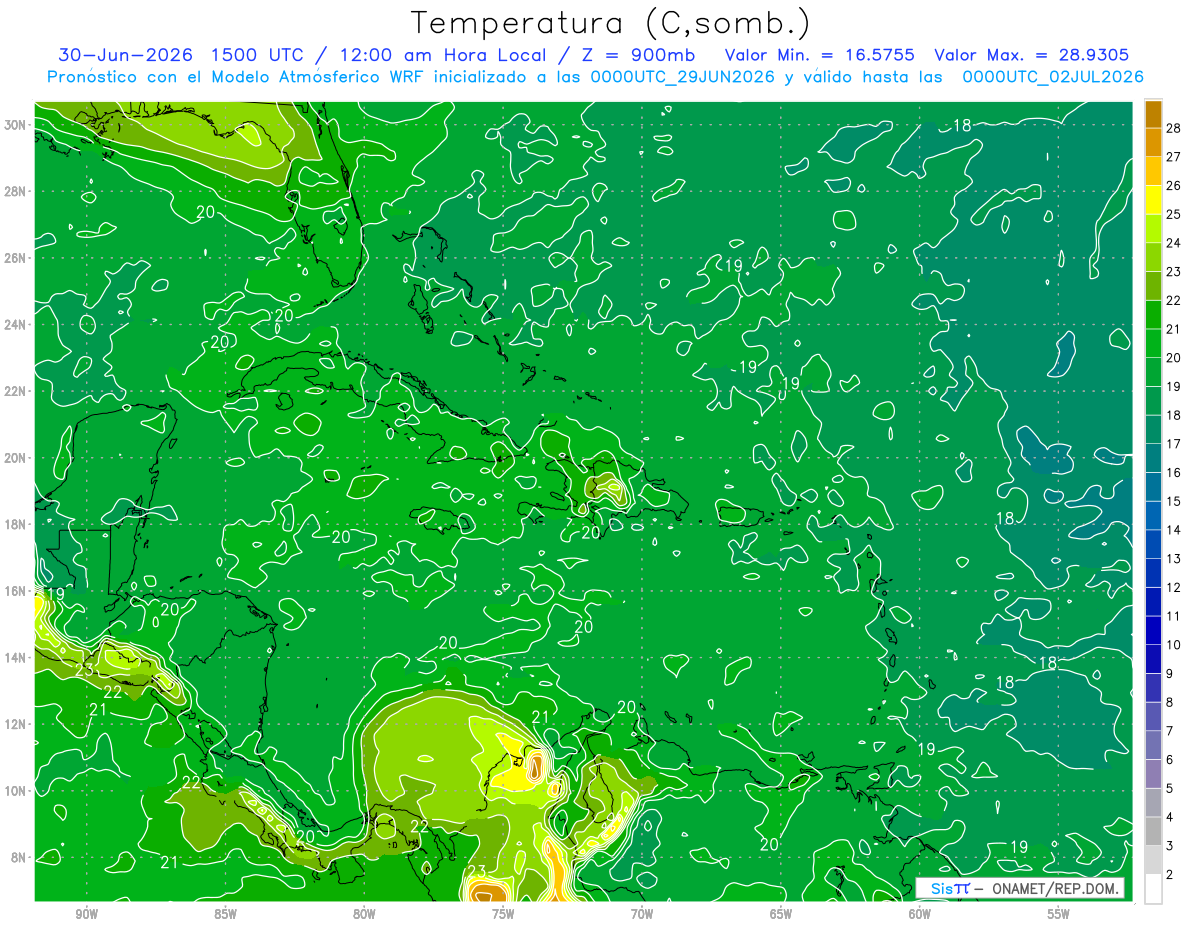The height and width of the screenshot is (927, 1200).
Task: Click the "16N" latitude axis label
Action: (17, 591)
